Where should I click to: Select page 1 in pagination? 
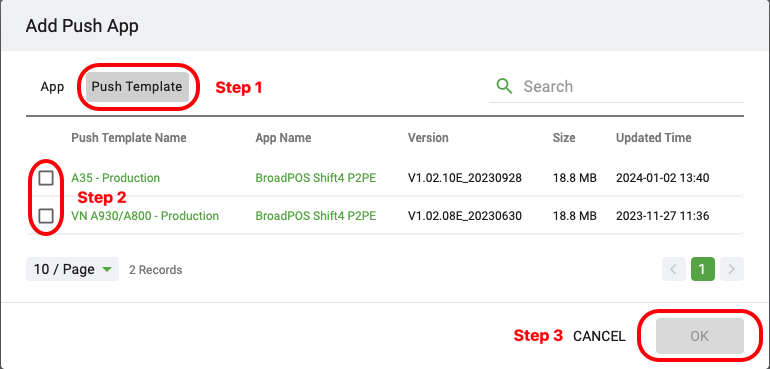[x=703, y=269]
